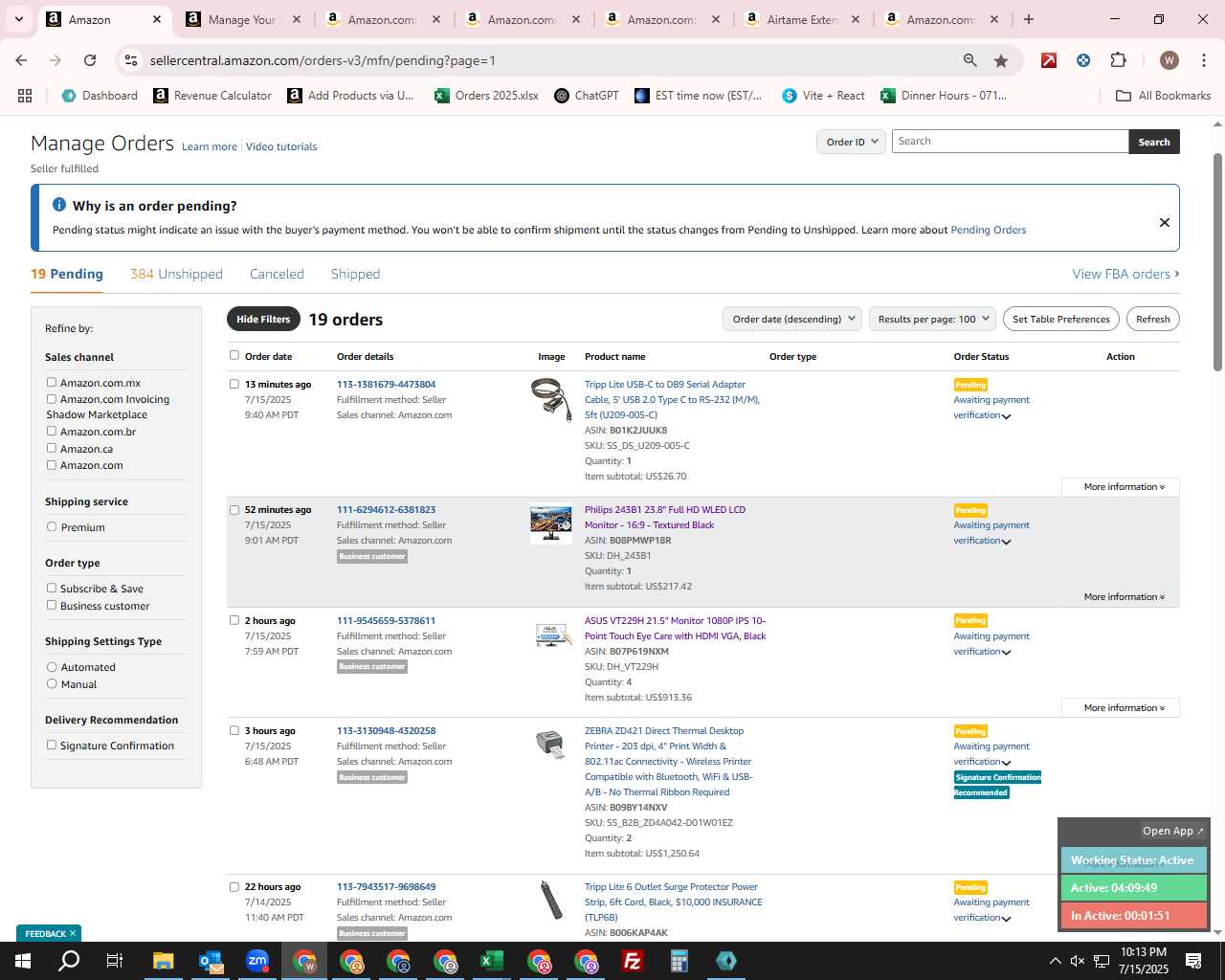Click the order search input field
This screenshot has height=980, width=1225.
(x=1010, y=142)
